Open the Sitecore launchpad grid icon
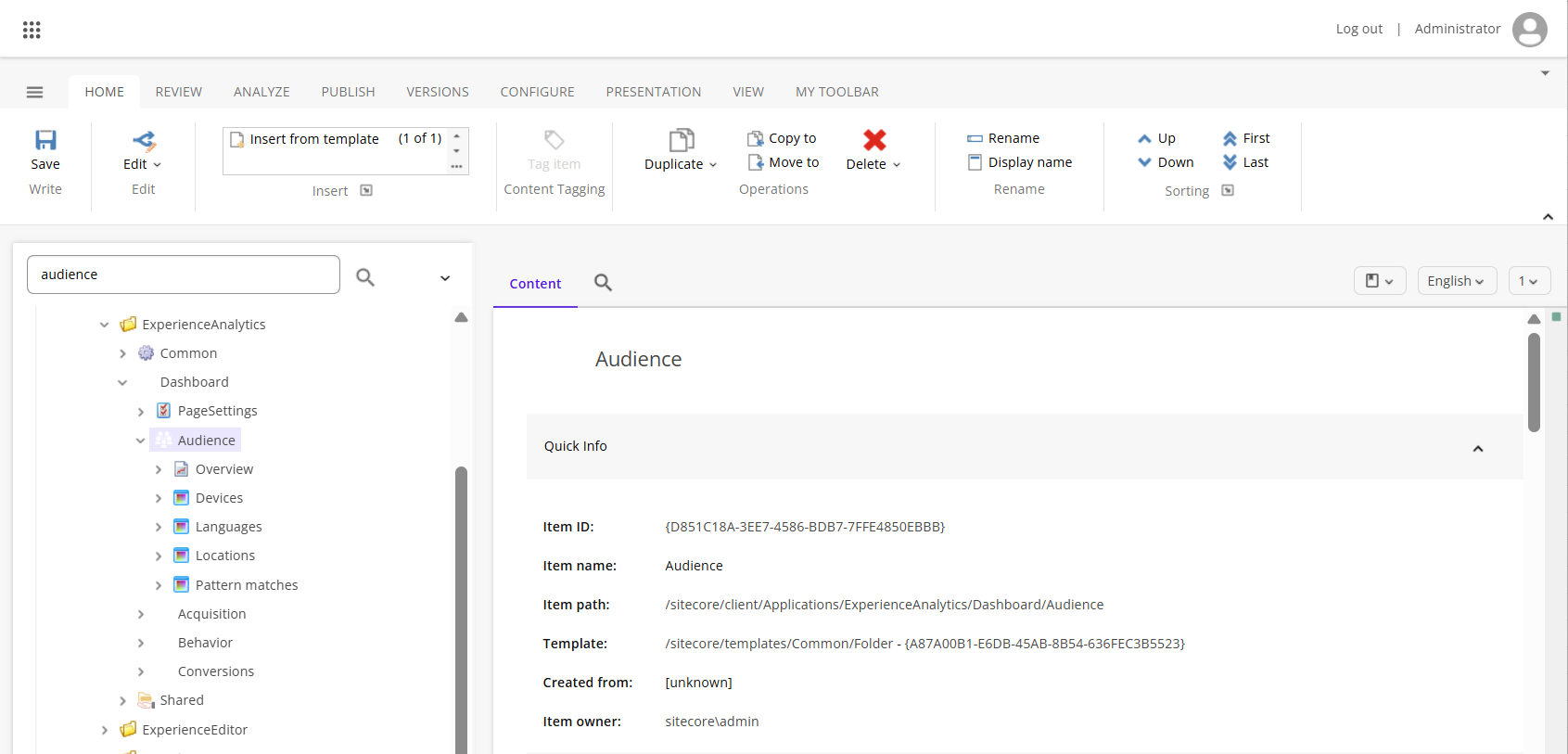Image resolution: width=1568 pixels, height=754 pixels. click(x=32, y=30)
